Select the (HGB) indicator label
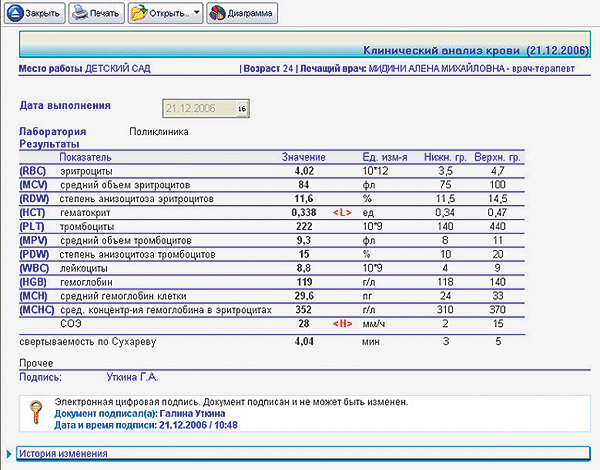The width and height of the screenshot is (600, 470). 33,282
